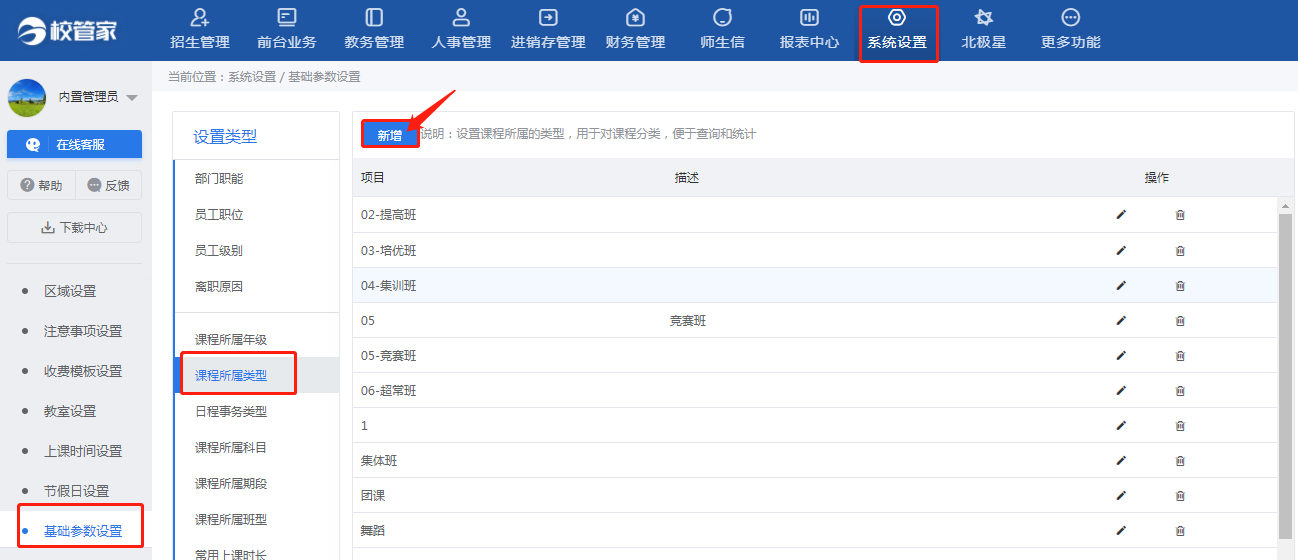Expand the 内置管理员 account dropdown
1298x560 pixels.
tap(132, 98)
